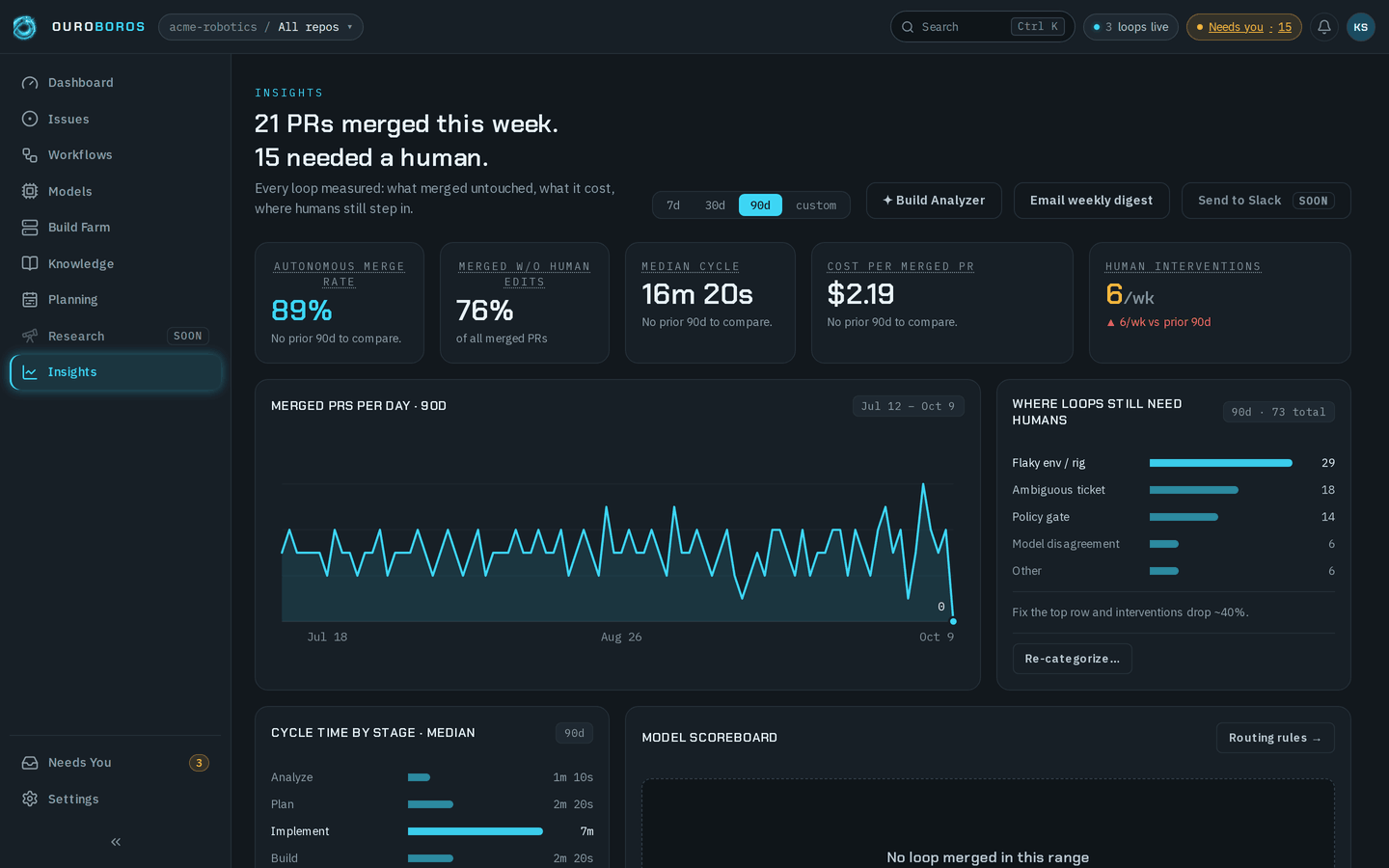Click the Jul 12 – Oct 9 date chip

(x=908, y=406)
